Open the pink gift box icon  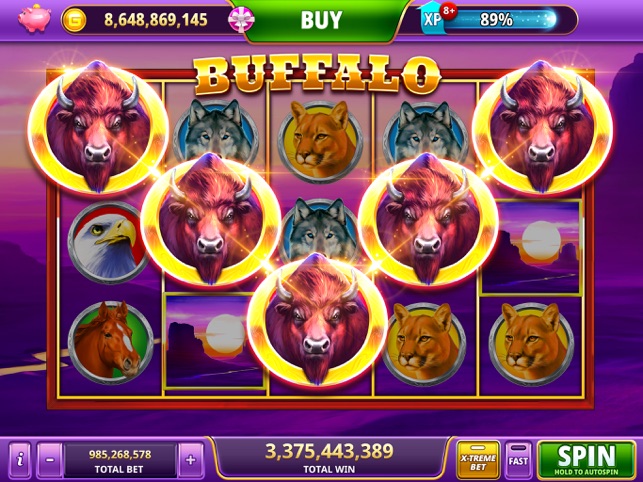coord(241,19)
